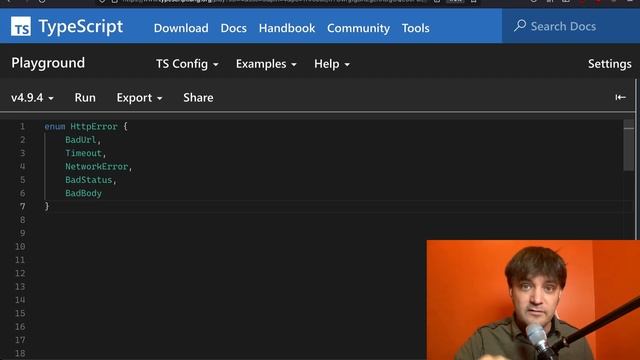This screenshot has height=360, width=640.
Task: Click the search magnifier icon
Action: [x=520, y=26]
